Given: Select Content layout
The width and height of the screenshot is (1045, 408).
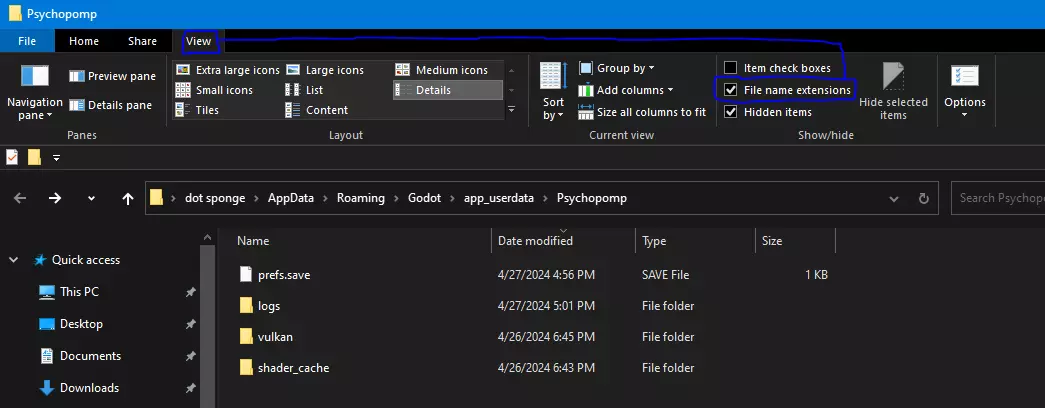Looking at the screenshot, I should point(317,110).
